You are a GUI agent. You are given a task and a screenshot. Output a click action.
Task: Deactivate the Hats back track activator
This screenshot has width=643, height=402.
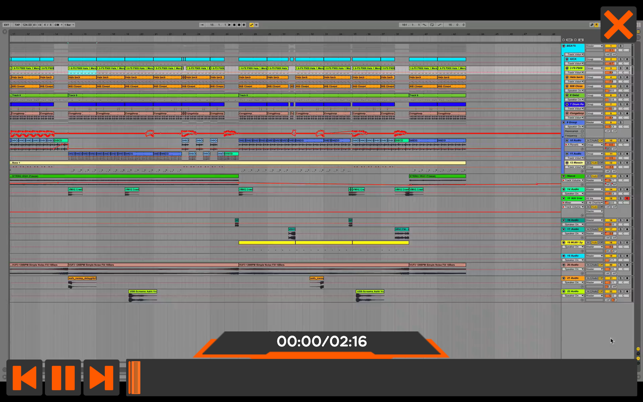[611, 77]
